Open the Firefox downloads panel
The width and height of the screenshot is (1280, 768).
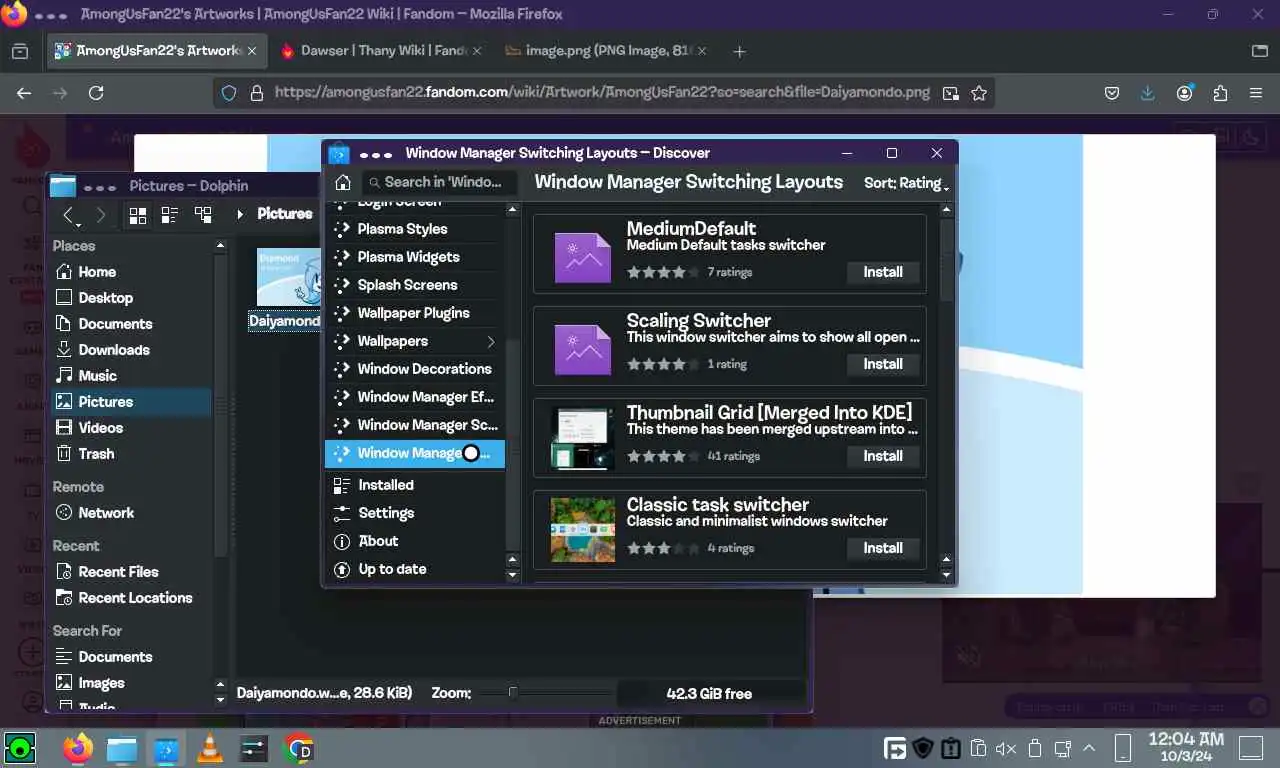(1147, 93)
